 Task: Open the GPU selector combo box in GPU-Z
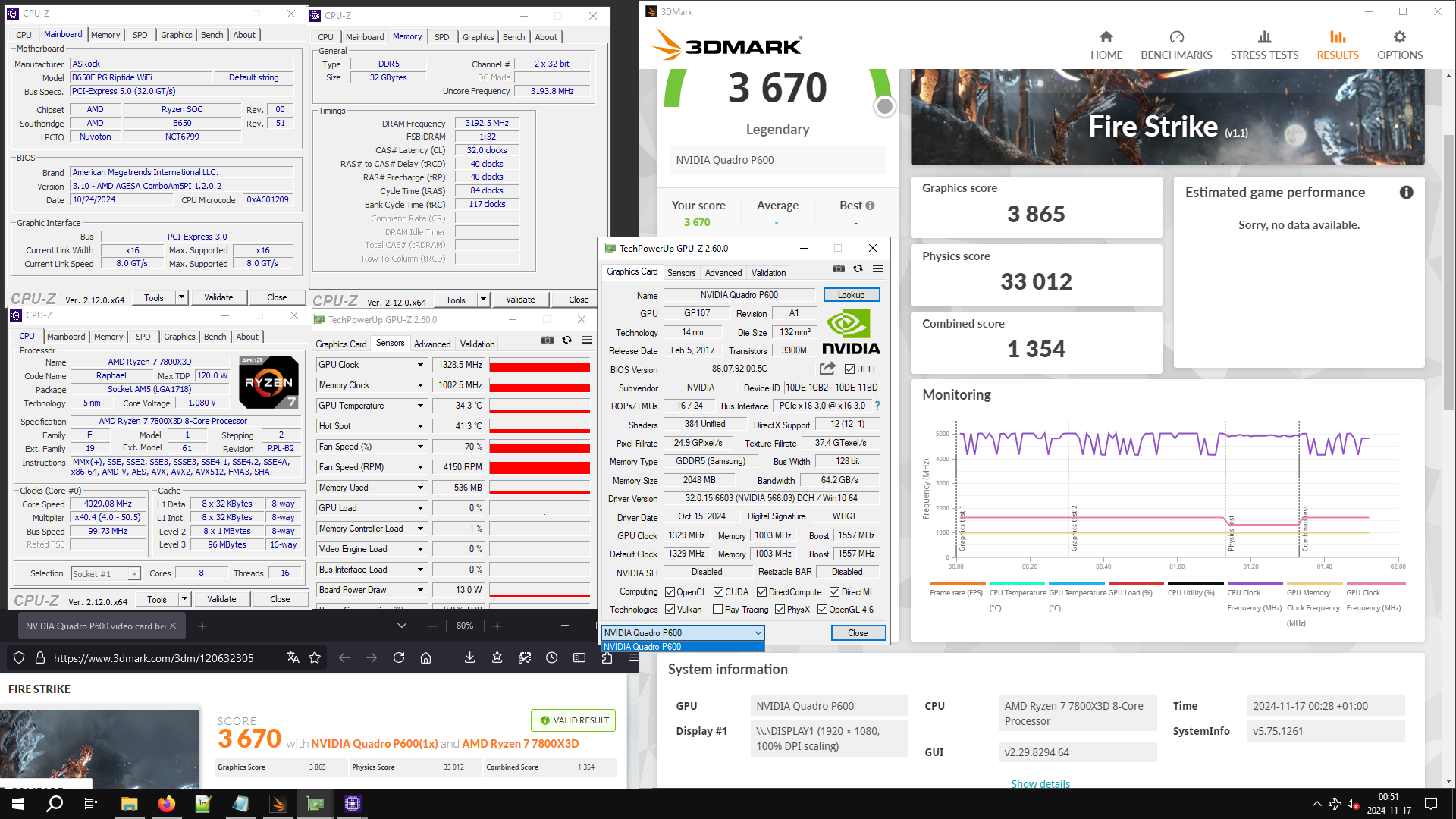(682, 633)
